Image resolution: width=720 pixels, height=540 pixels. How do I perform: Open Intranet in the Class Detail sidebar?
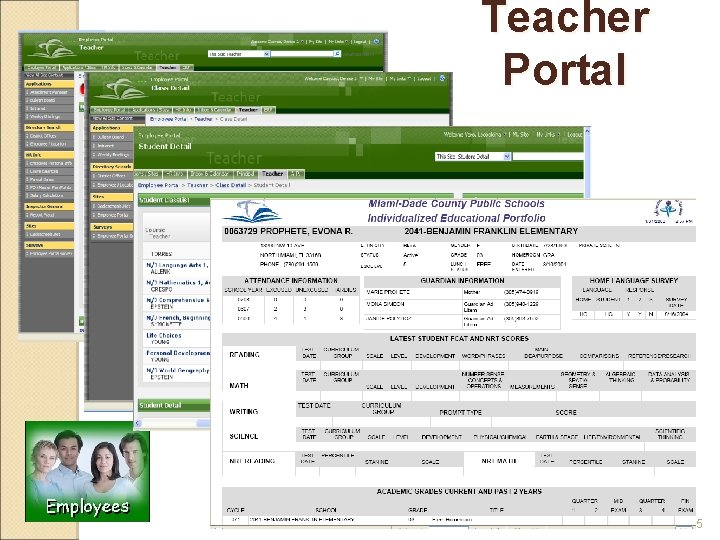click(x=112, y=146)
